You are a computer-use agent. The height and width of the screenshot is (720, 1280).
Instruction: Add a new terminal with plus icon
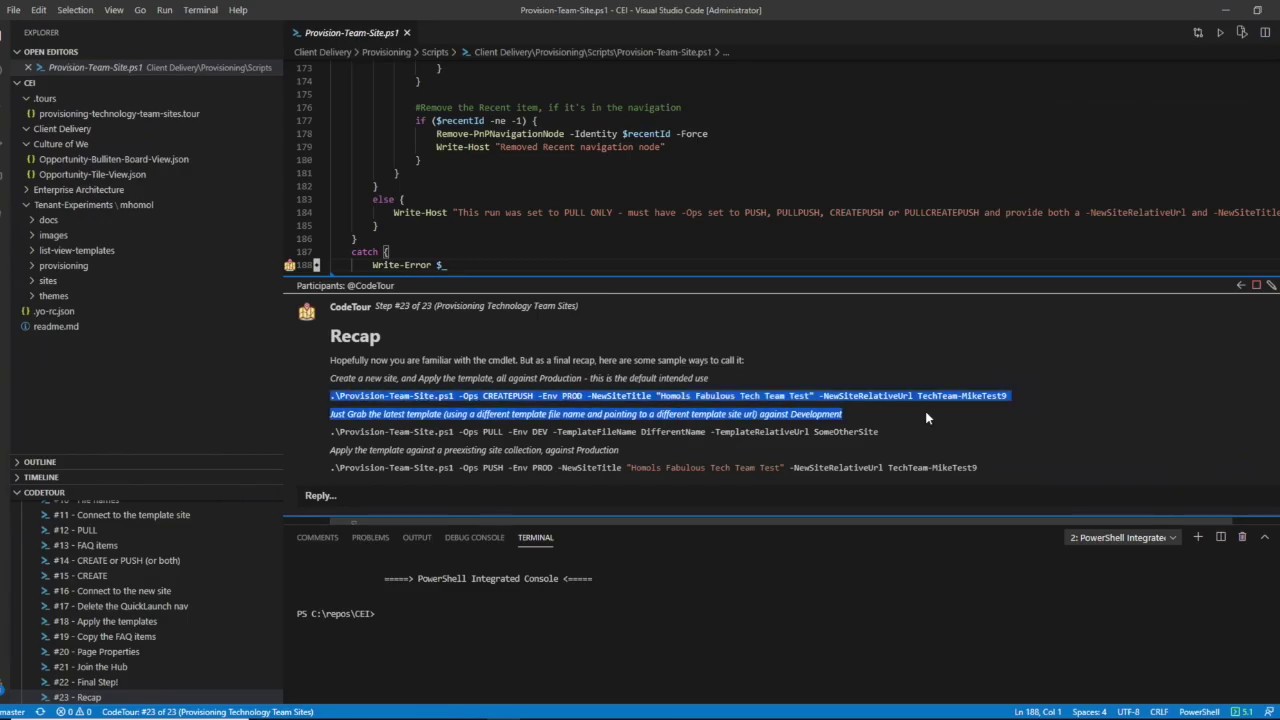pyautogui.click(x=1198, y=537)
